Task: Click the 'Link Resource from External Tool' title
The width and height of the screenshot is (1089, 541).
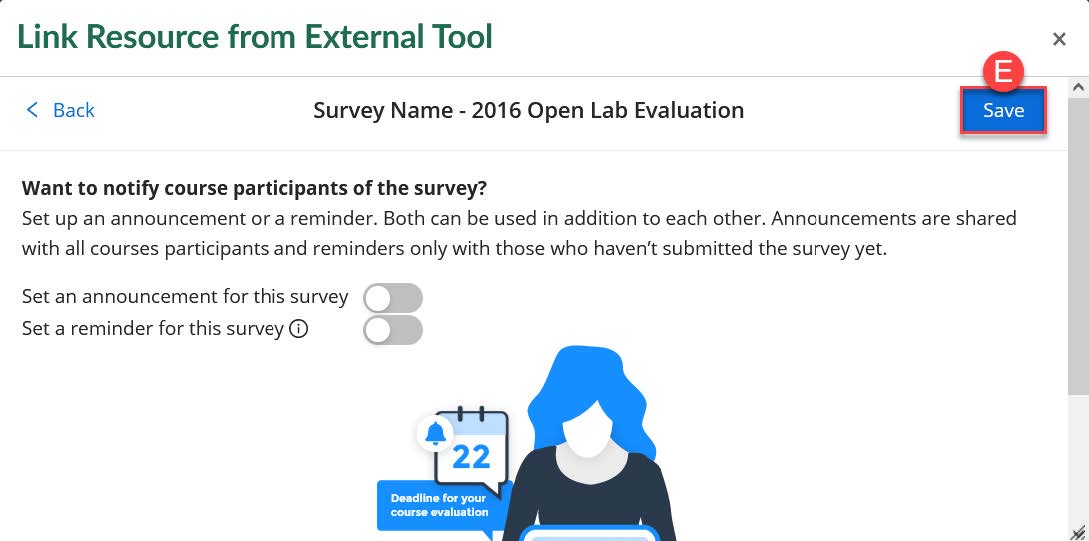Action: [x=255, y=38]
